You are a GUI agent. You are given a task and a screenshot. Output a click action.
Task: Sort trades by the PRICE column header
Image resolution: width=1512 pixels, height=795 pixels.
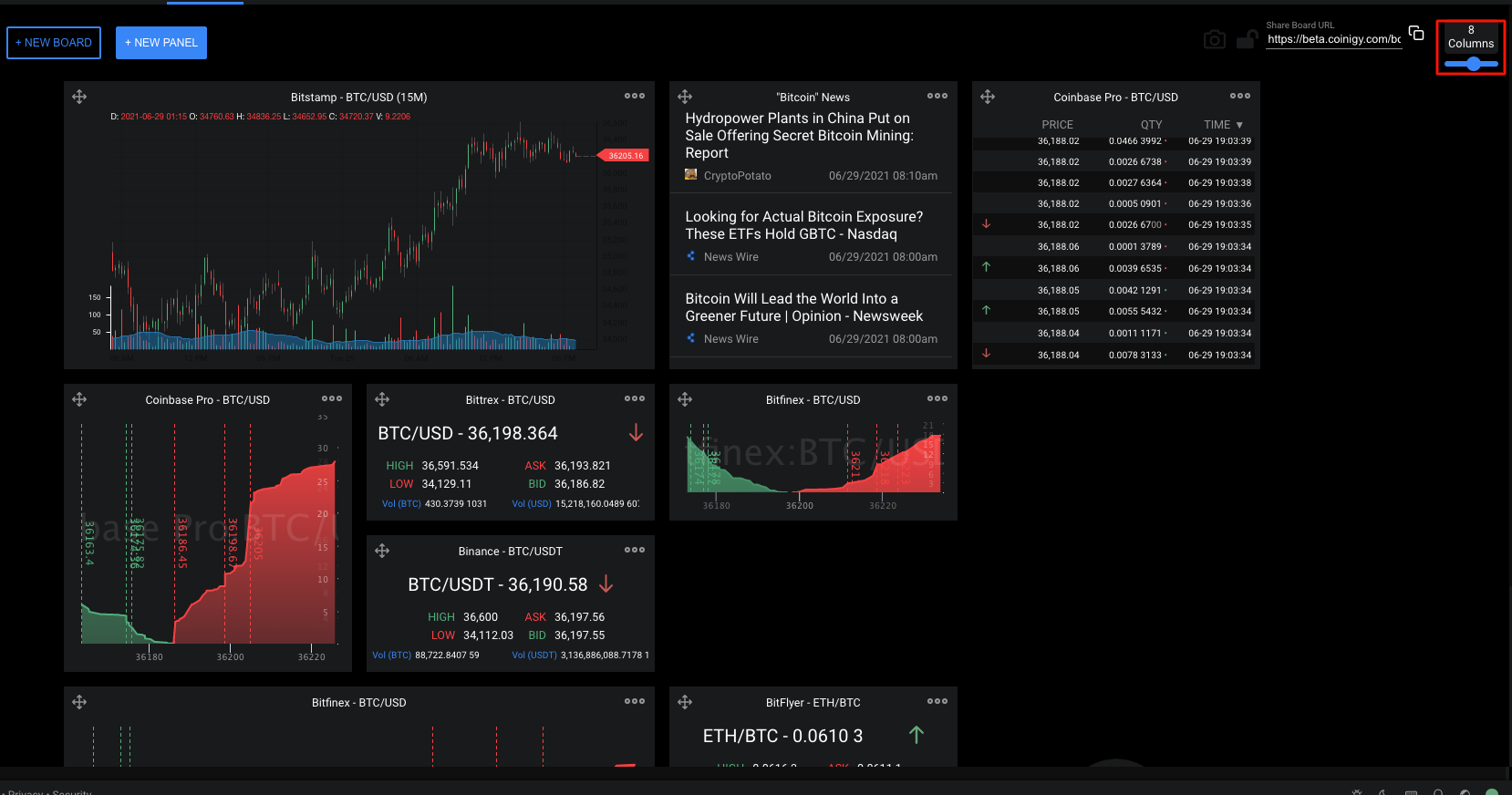click(1058, 125)
